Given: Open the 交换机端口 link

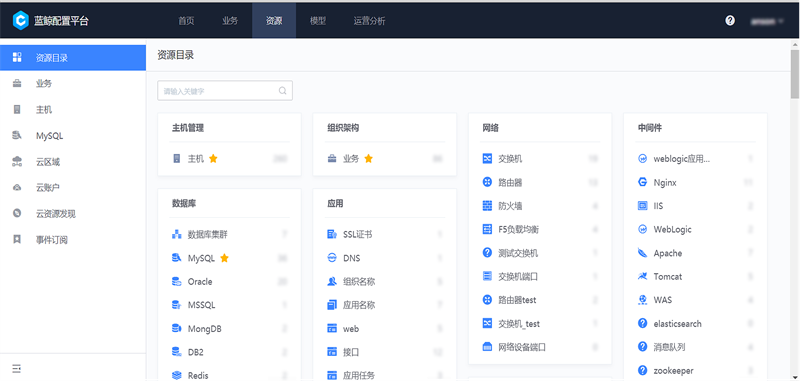Looking at the screenshot, I should (518, 276).
